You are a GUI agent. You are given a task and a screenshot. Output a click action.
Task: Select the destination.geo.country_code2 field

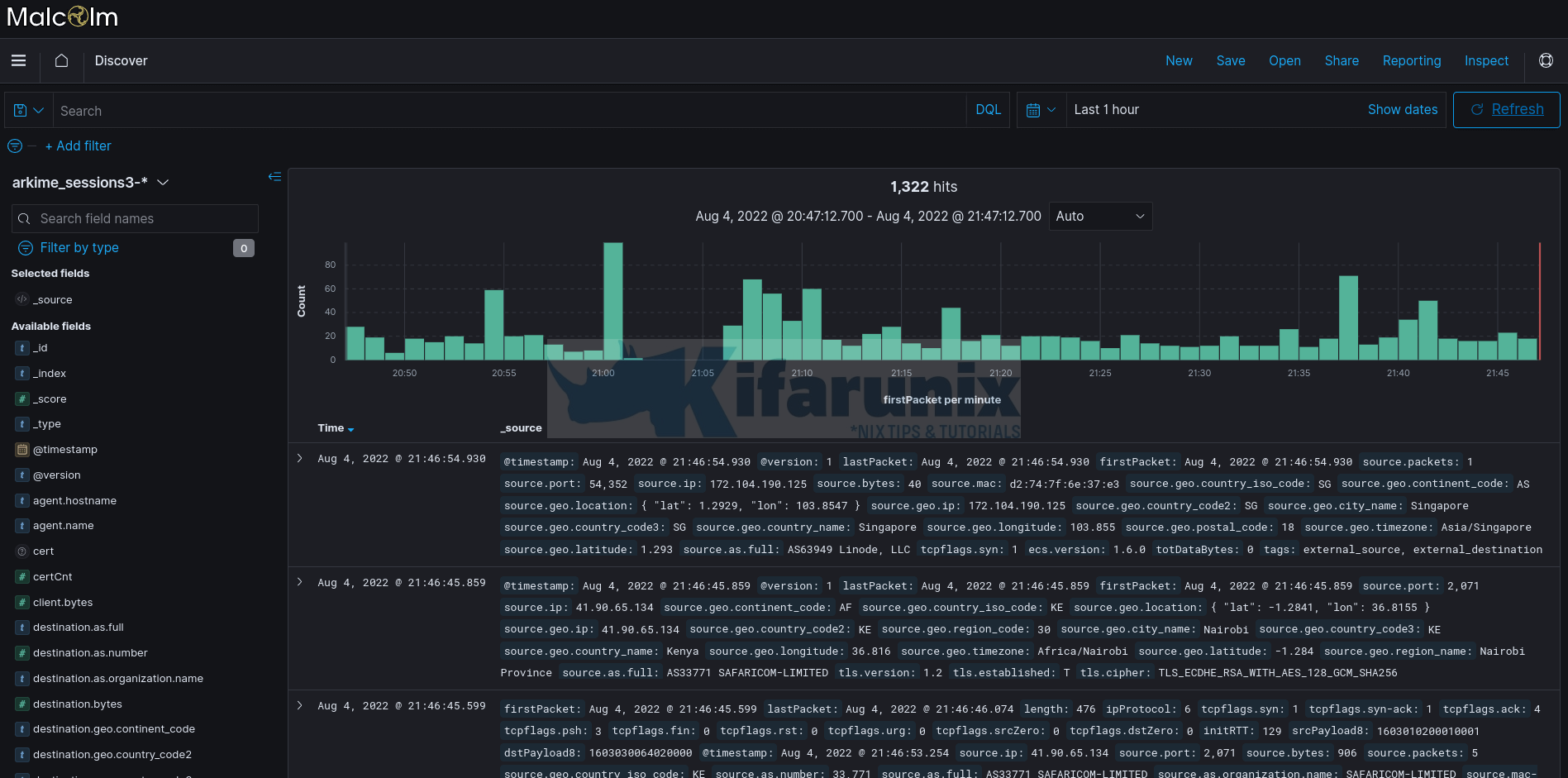112,755
